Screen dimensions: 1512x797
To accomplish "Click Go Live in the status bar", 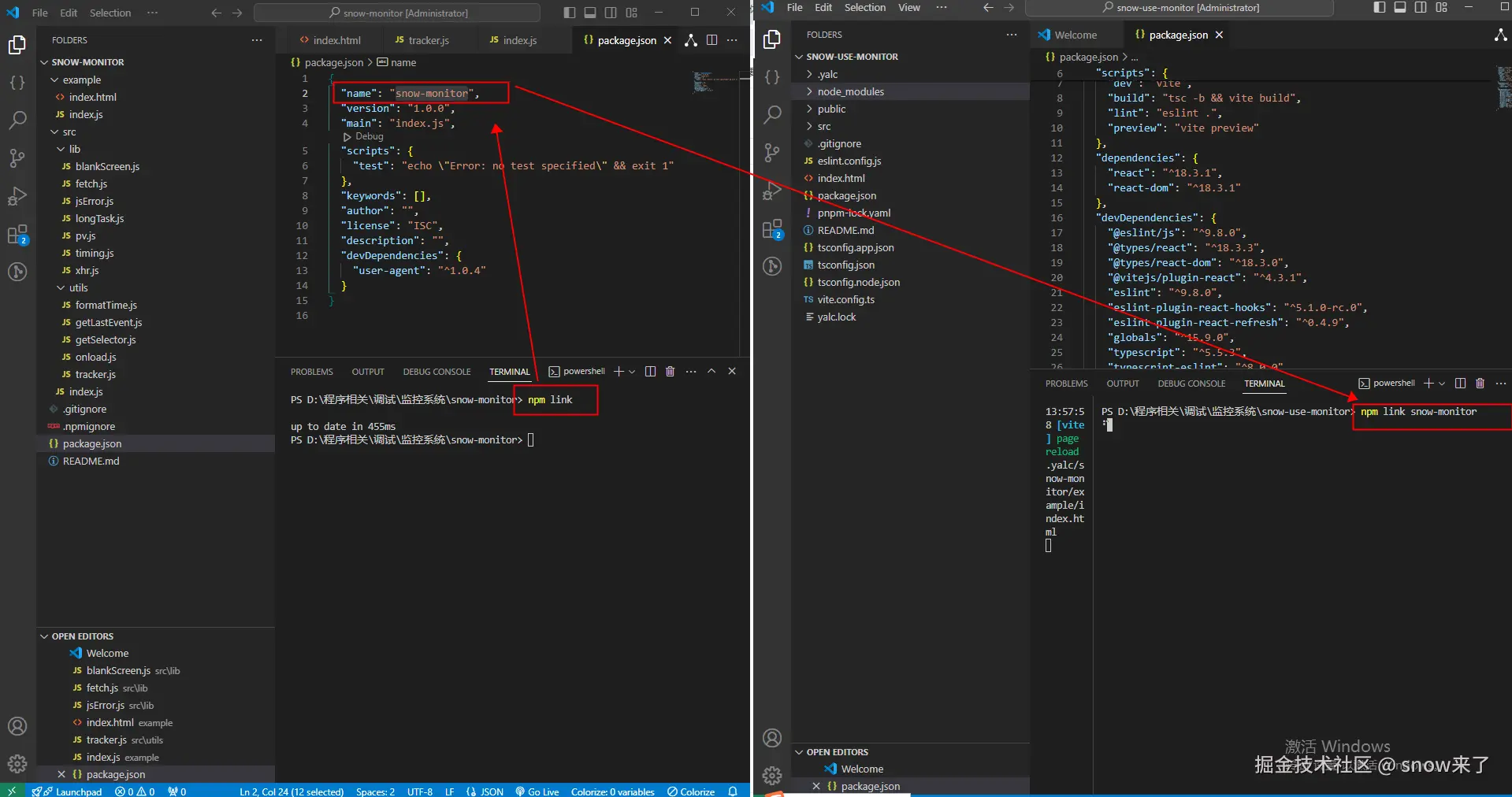I will 537,791.
